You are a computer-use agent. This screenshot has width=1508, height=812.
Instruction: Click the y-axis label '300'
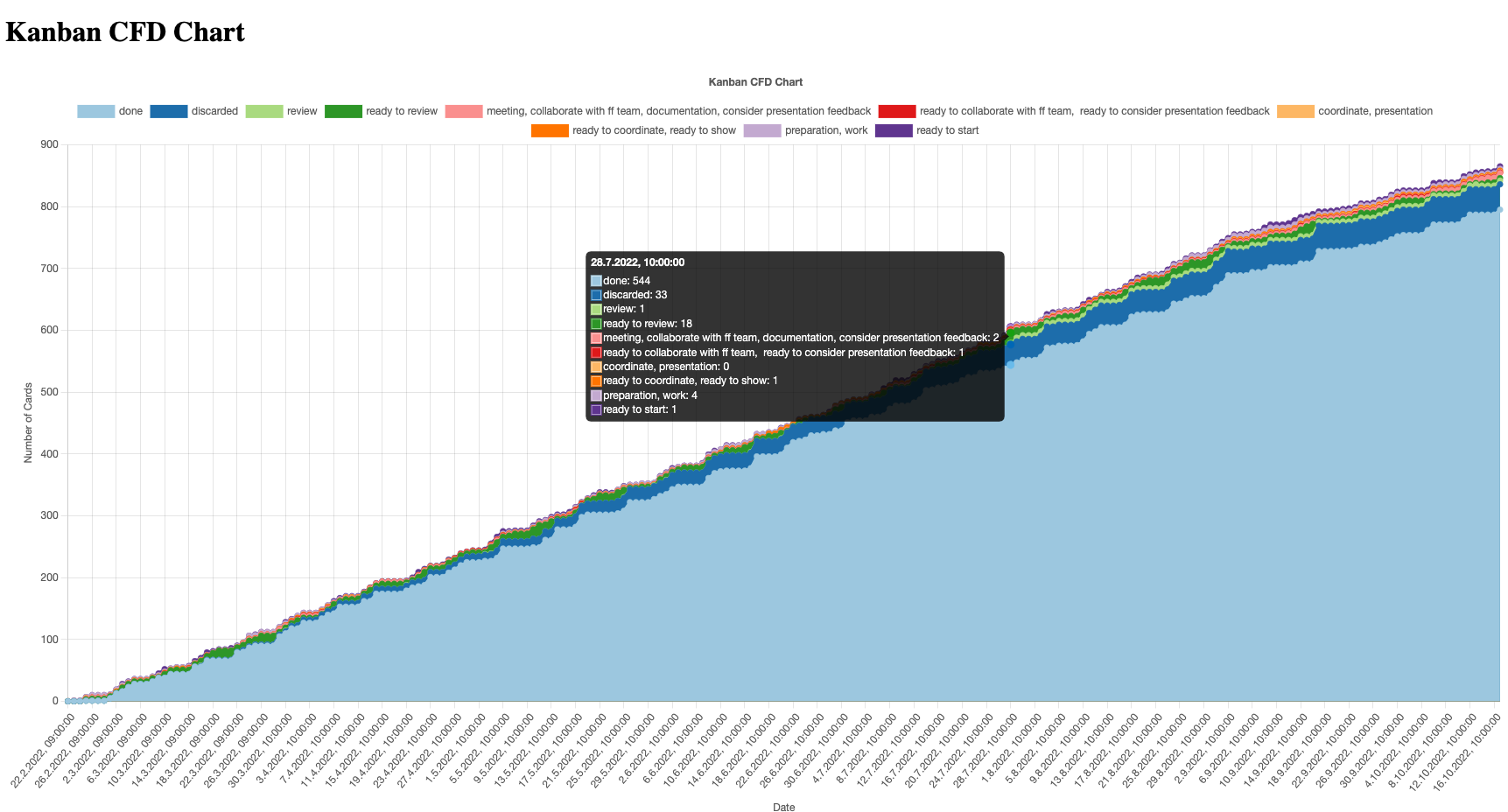tap(49, 515)
